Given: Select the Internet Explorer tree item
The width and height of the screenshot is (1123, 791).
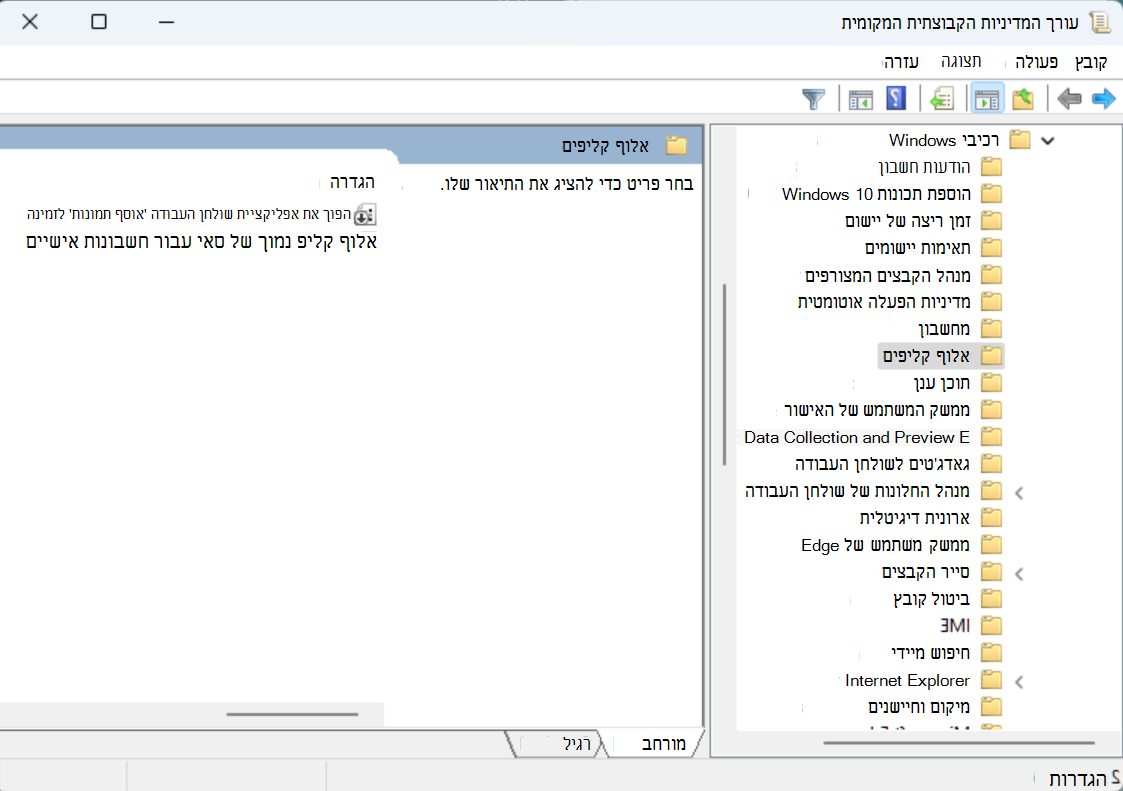Looking at the screenshot, I should click(x=907, y=680).
